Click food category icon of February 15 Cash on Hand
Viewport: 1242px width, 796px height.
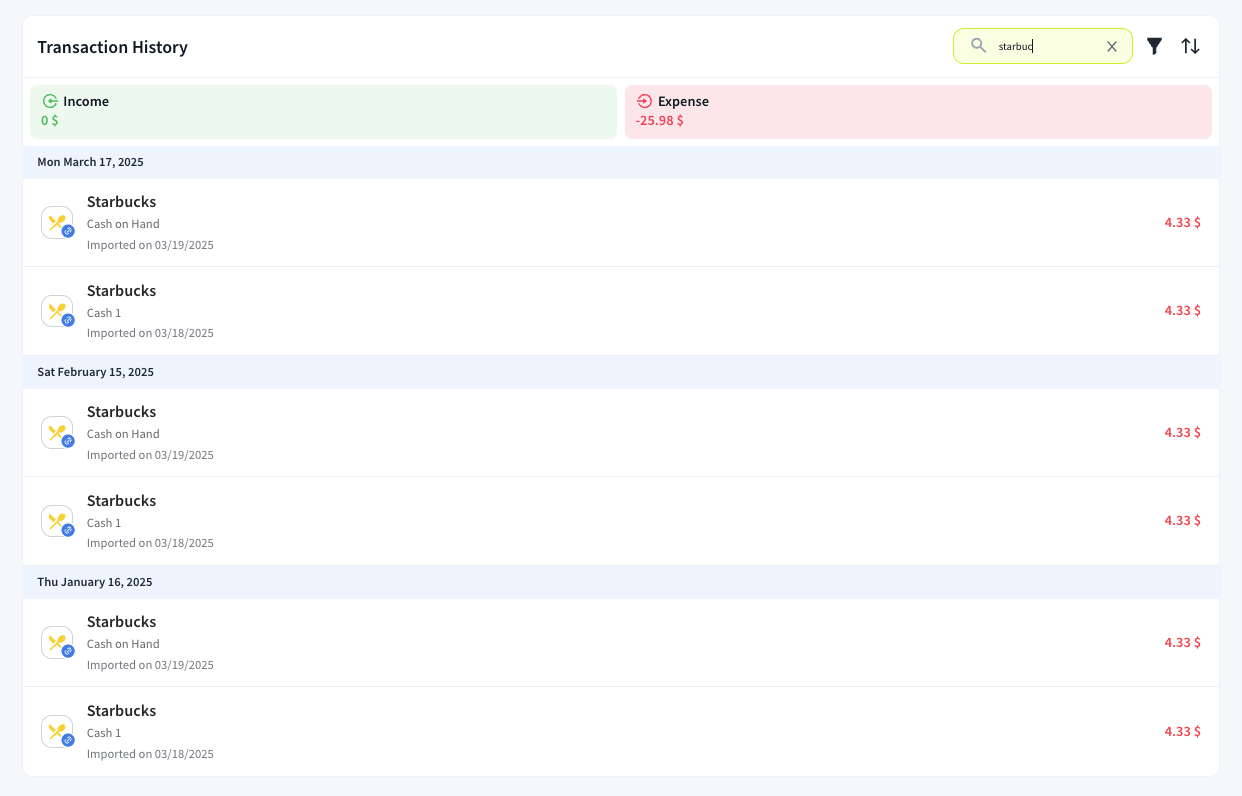tap(57, 432)
